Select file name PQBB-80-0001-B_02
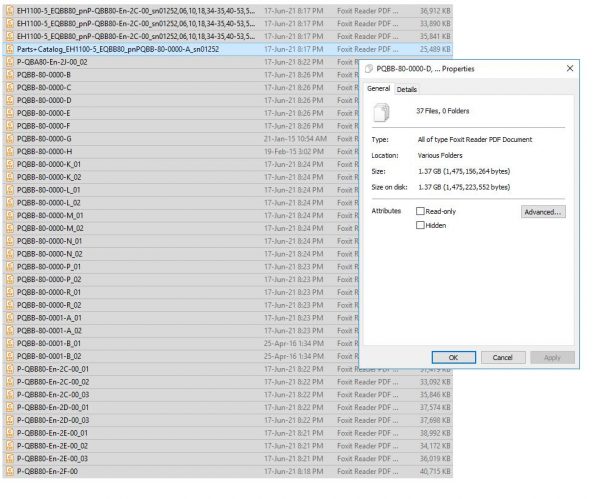Image resolution: width=600 pixels, height=499 pixels. click(x=49, y=356)
